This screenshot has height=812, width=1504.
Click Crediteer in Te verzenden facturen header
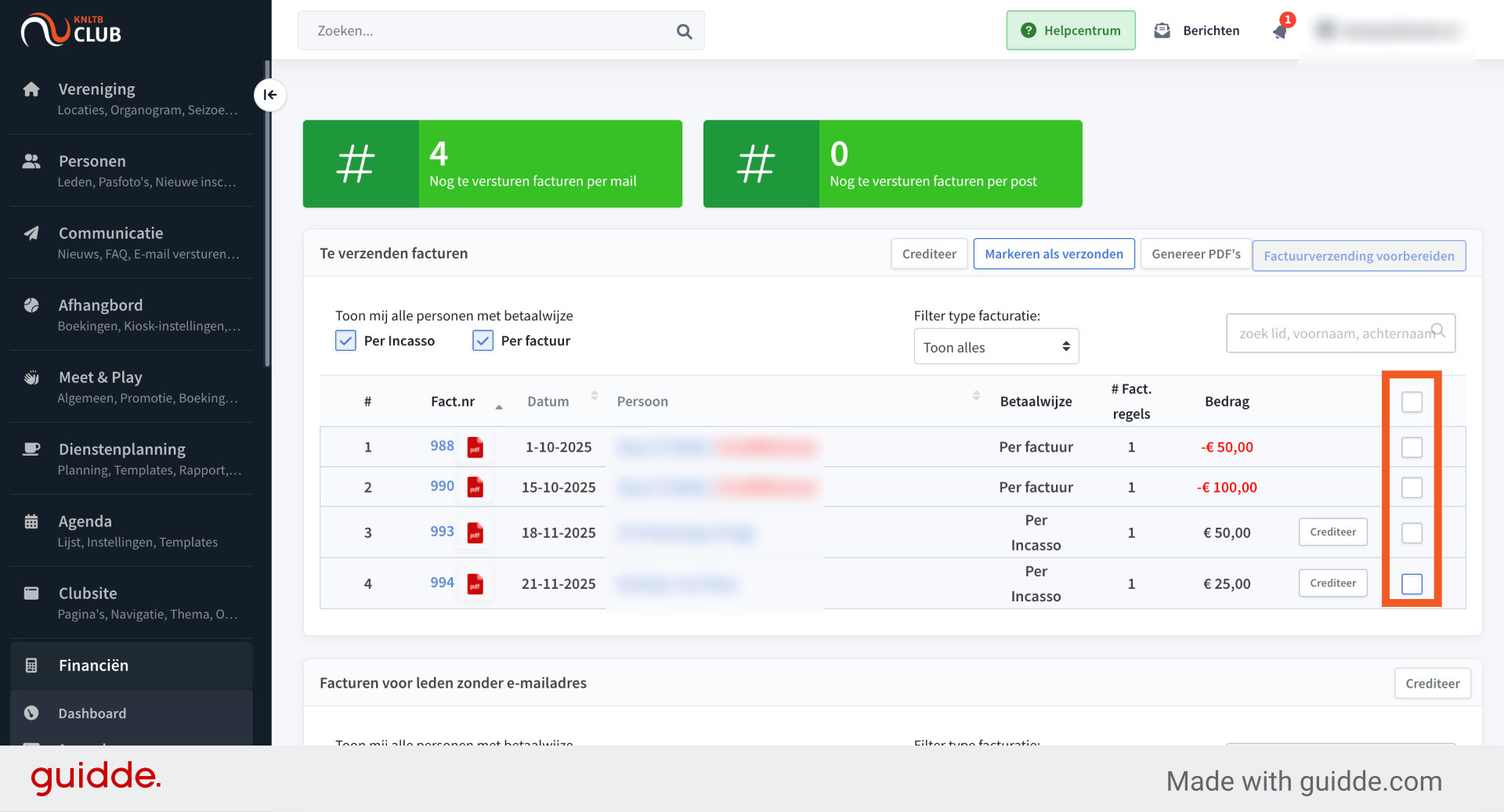[x=929, y=254]
